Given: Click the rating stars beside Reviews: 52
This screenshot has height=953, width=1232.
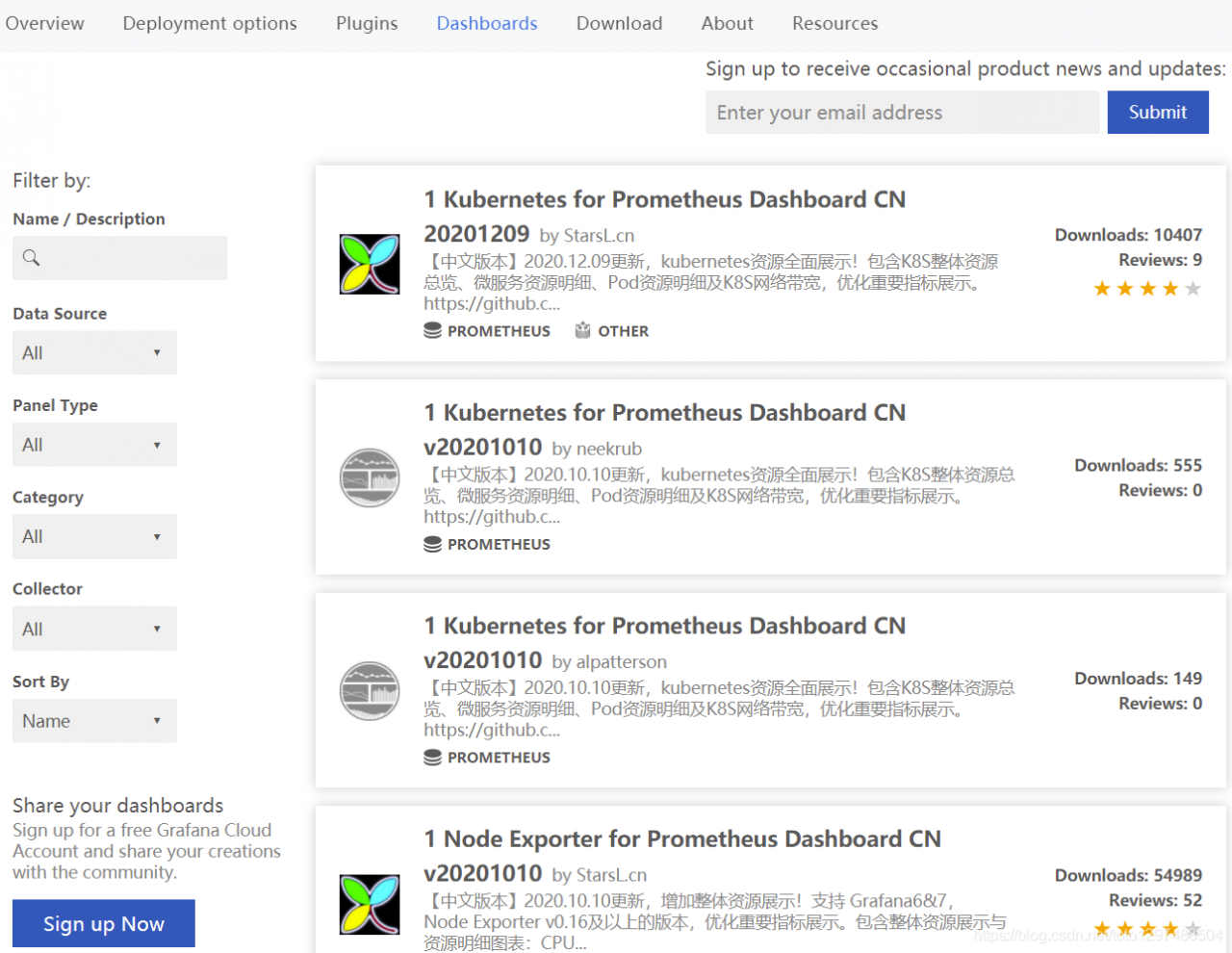Looking at the screenshot, I should coord(1147,929).
